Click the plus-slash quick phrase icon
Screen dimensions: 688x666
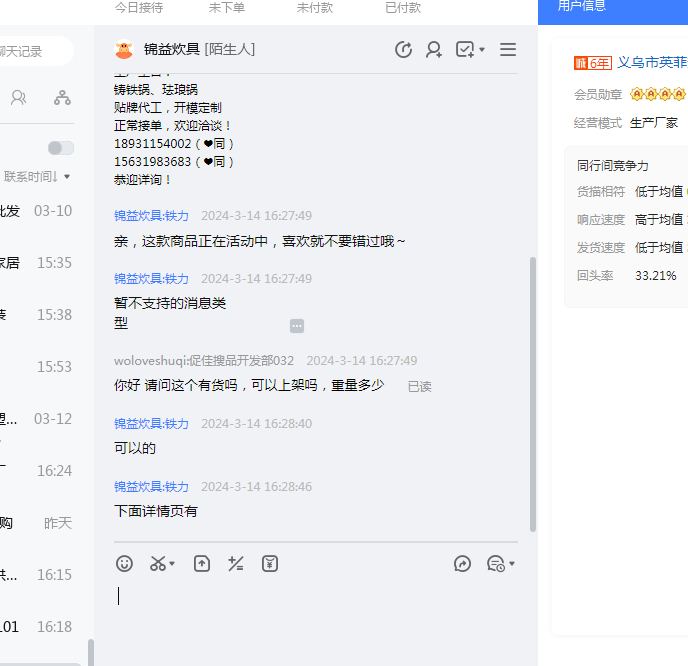click(236, 564)
